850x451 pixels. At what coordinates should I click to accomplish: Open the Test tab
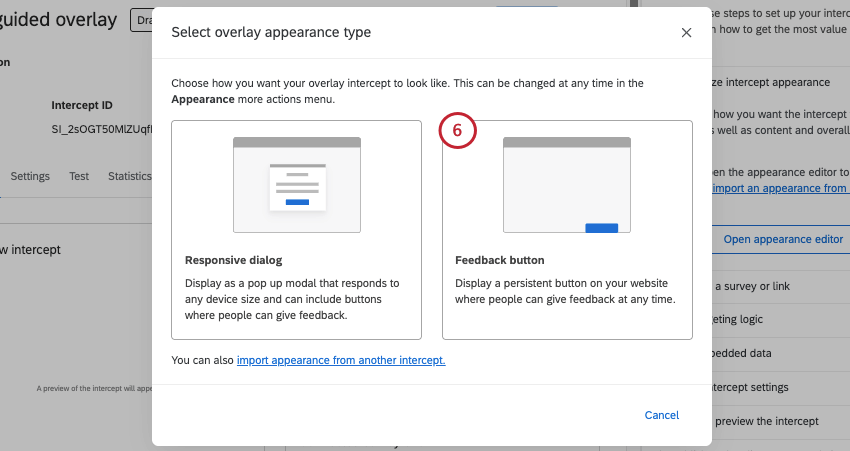click(x=79, y=176)
